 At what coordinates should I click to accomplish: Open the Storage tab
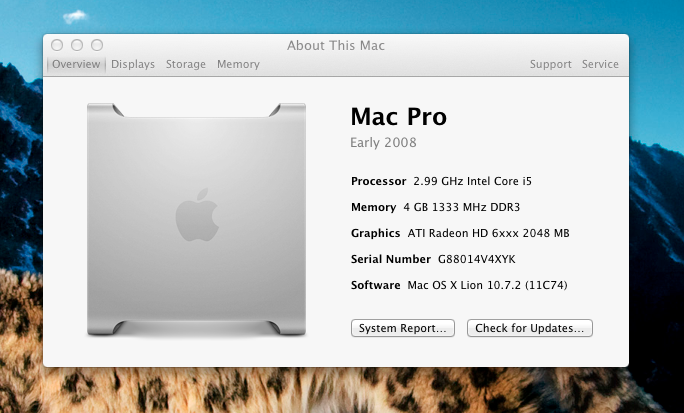coord(185,64)
